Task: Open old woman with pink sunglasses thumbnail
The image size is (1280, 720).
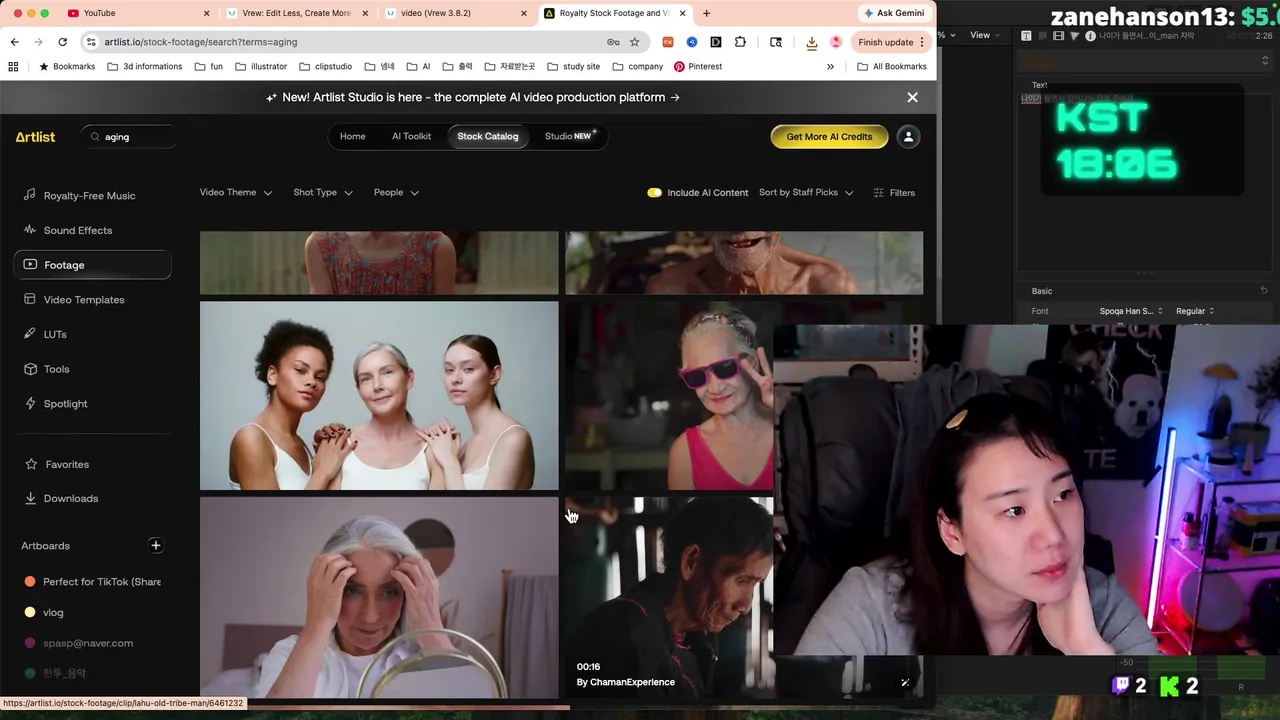Action: [x=669, y=396]
